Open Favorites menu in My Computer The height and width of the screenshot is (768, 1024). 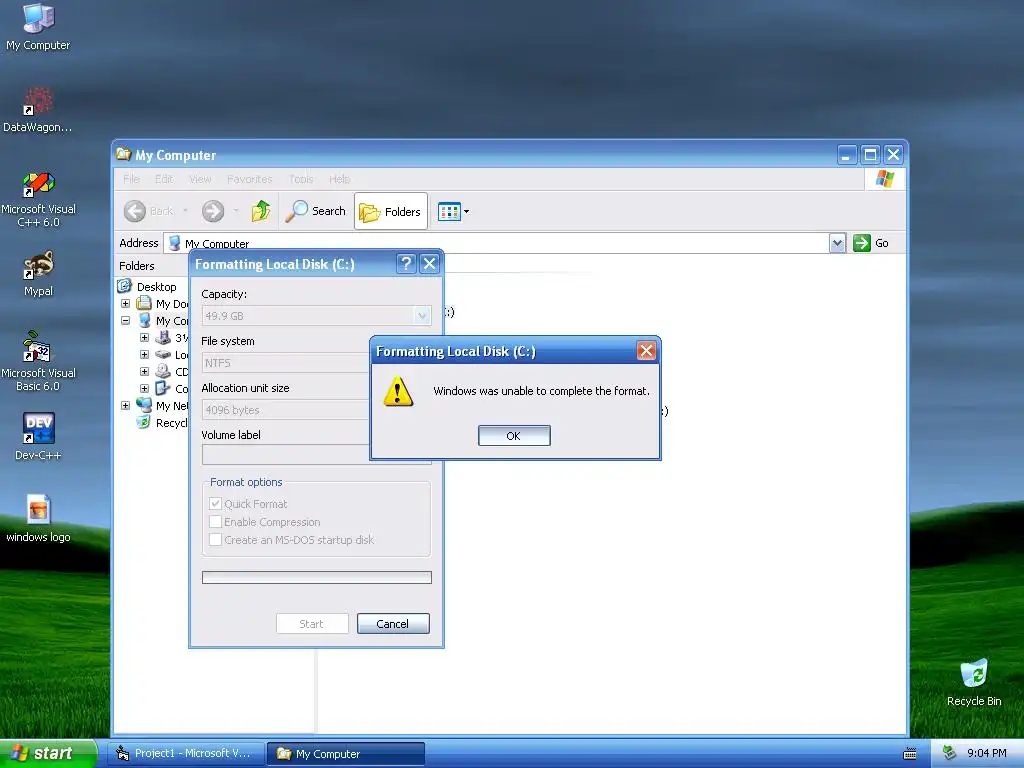pyautogui.click(x=249, y=179)
